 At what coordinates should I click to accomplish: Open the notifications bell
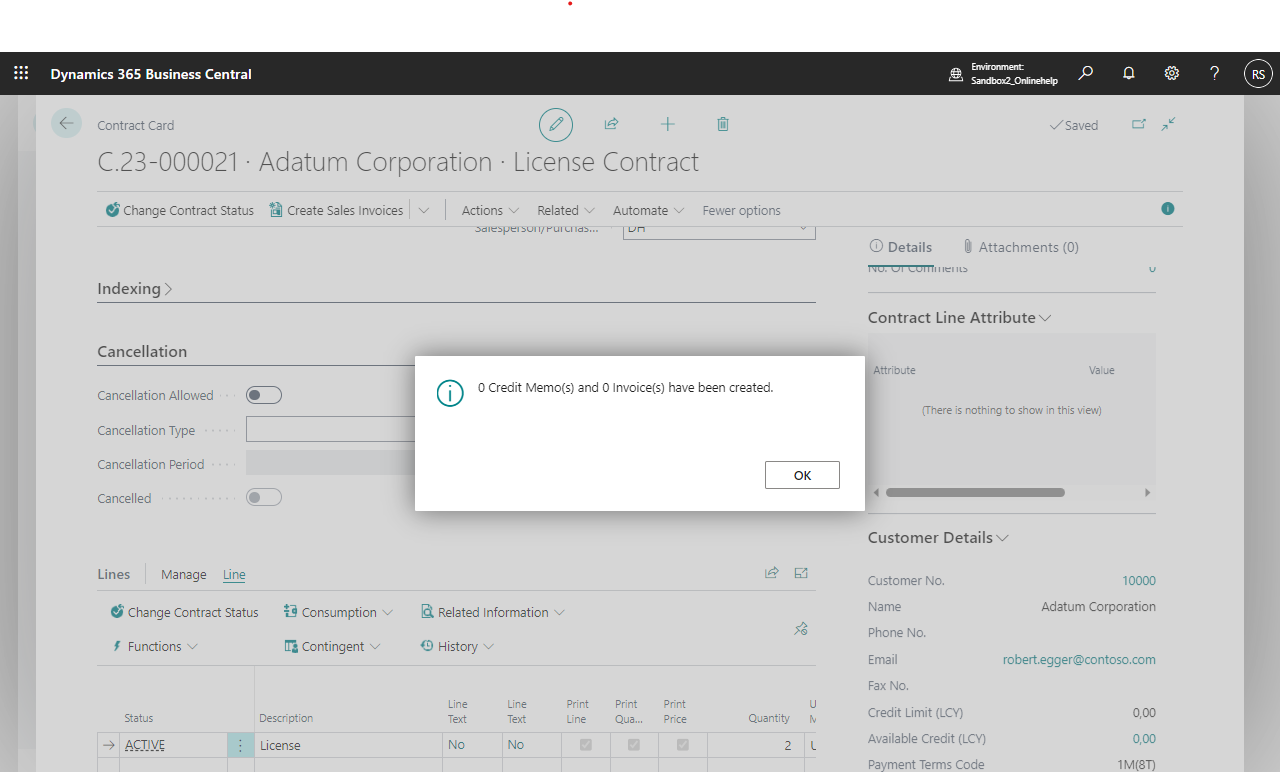pos(1129,74)
